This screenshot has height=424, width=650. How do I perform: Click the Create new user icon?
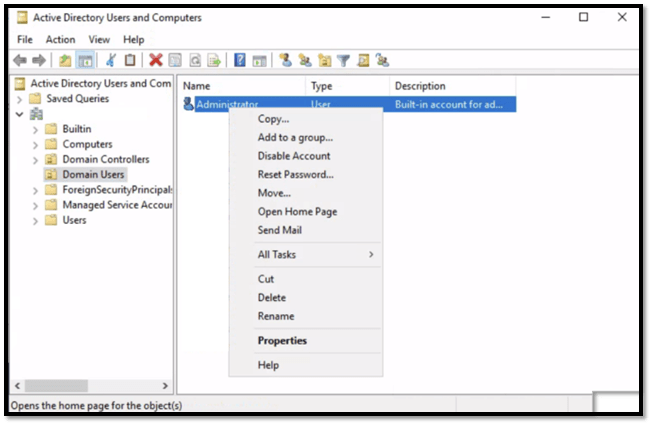point(285,61)
